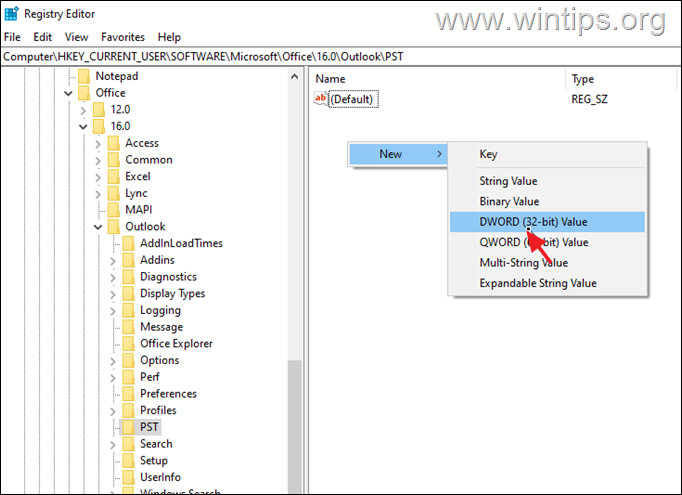
Task: Click the (Default) string value icon
Action: tap(321, 99)
